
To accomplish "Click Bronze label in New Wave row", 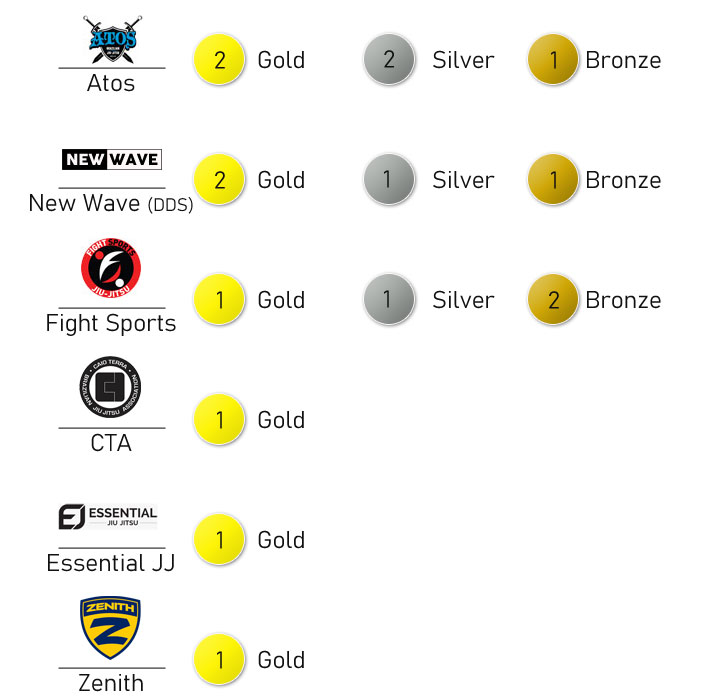I will point(623,180).
